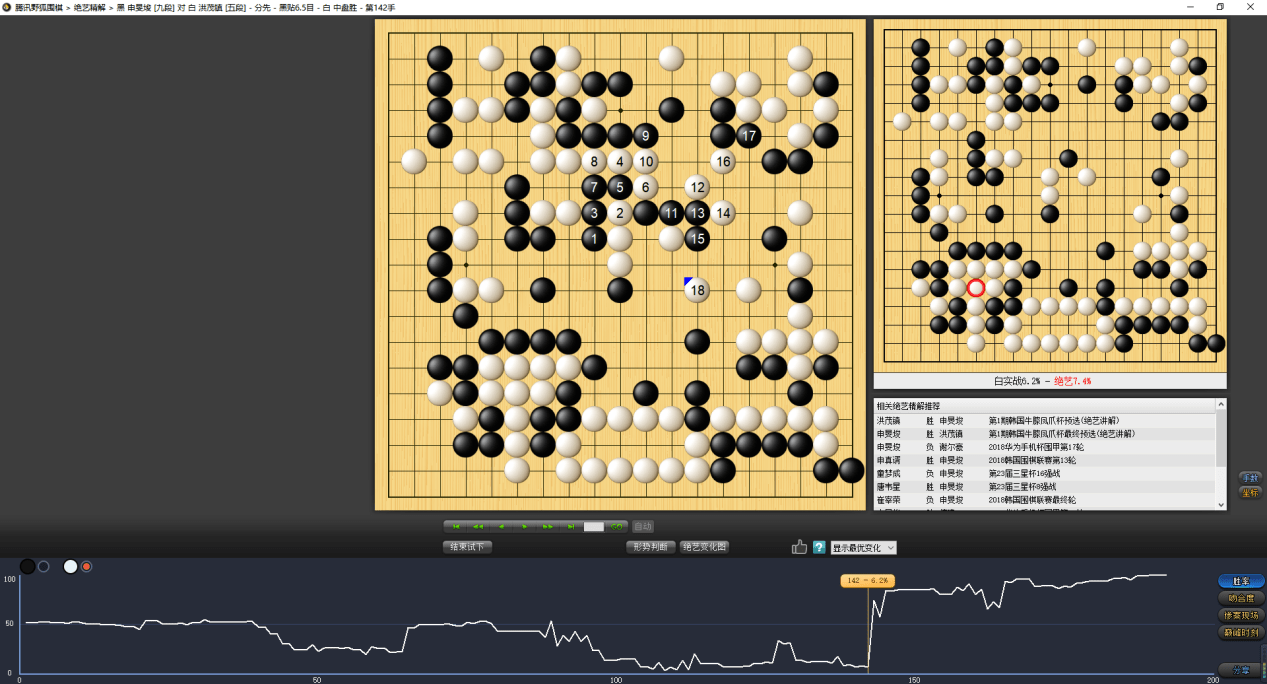Click the black stone numbered 17

tap(749, 135)
